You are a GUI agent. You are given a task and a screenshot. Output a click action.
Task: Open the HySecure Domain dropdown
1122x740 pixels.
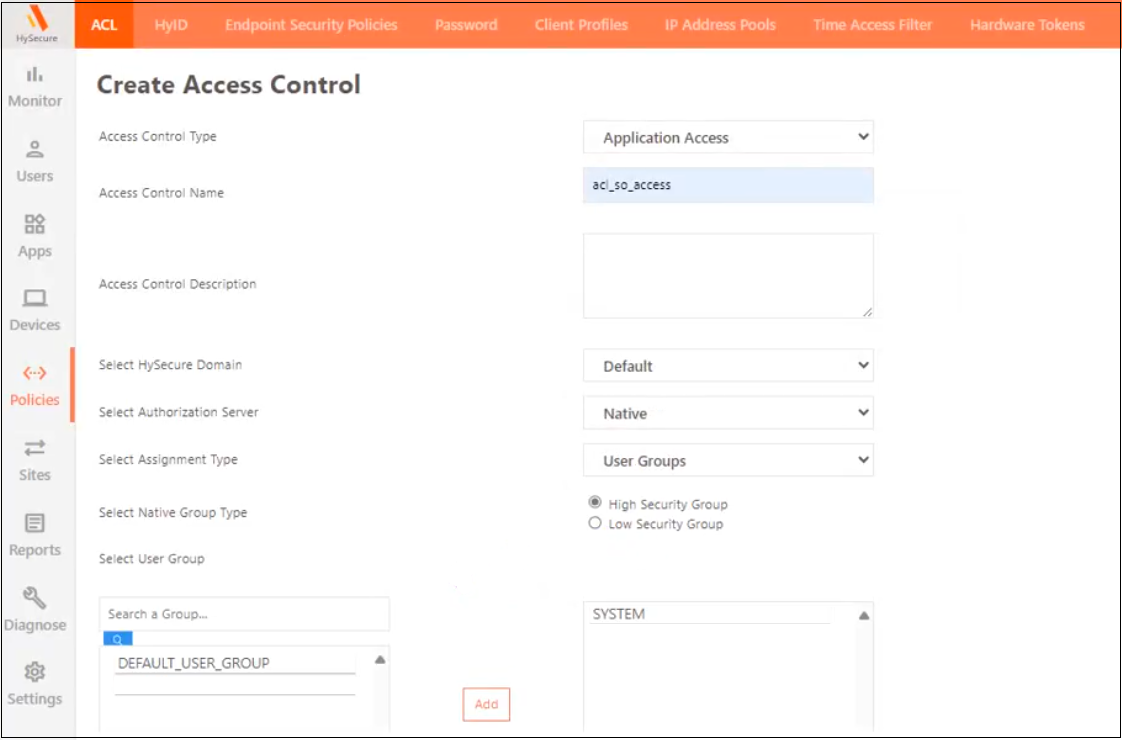(x=728, y=366)
